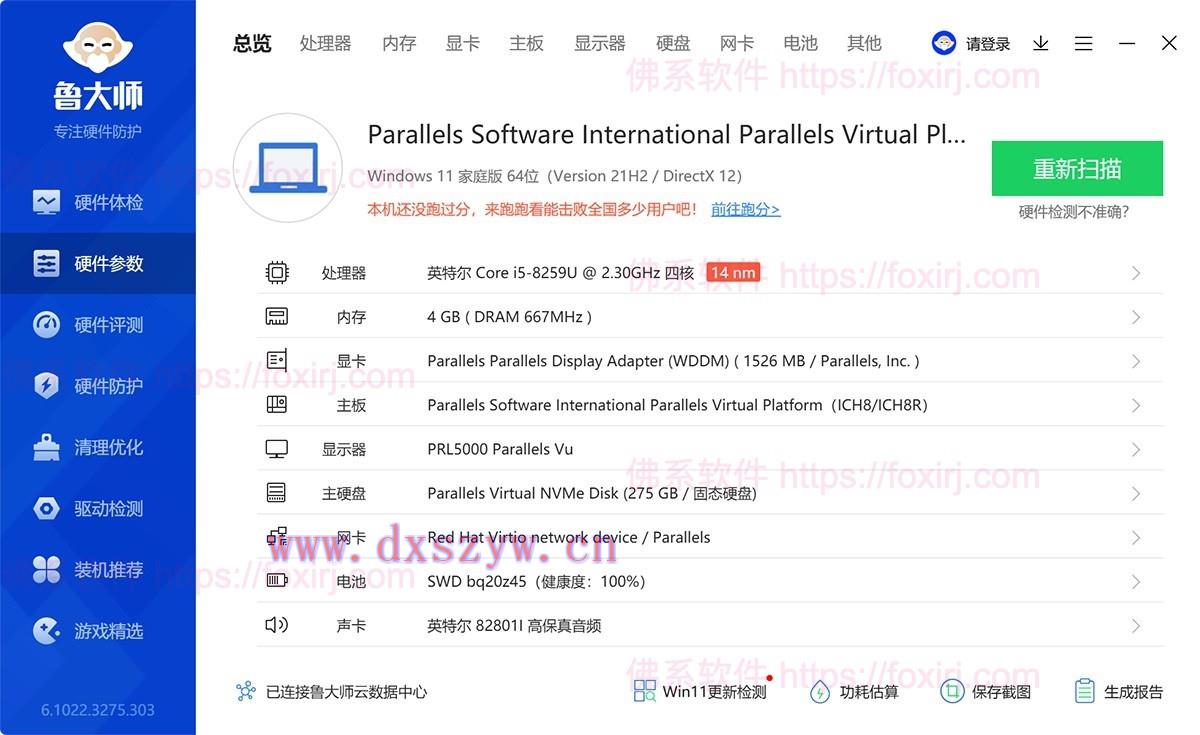This screenshot has width=1200, height=735.
Task: Open 硬件评测 benchmark section
Action: [98, 325]
